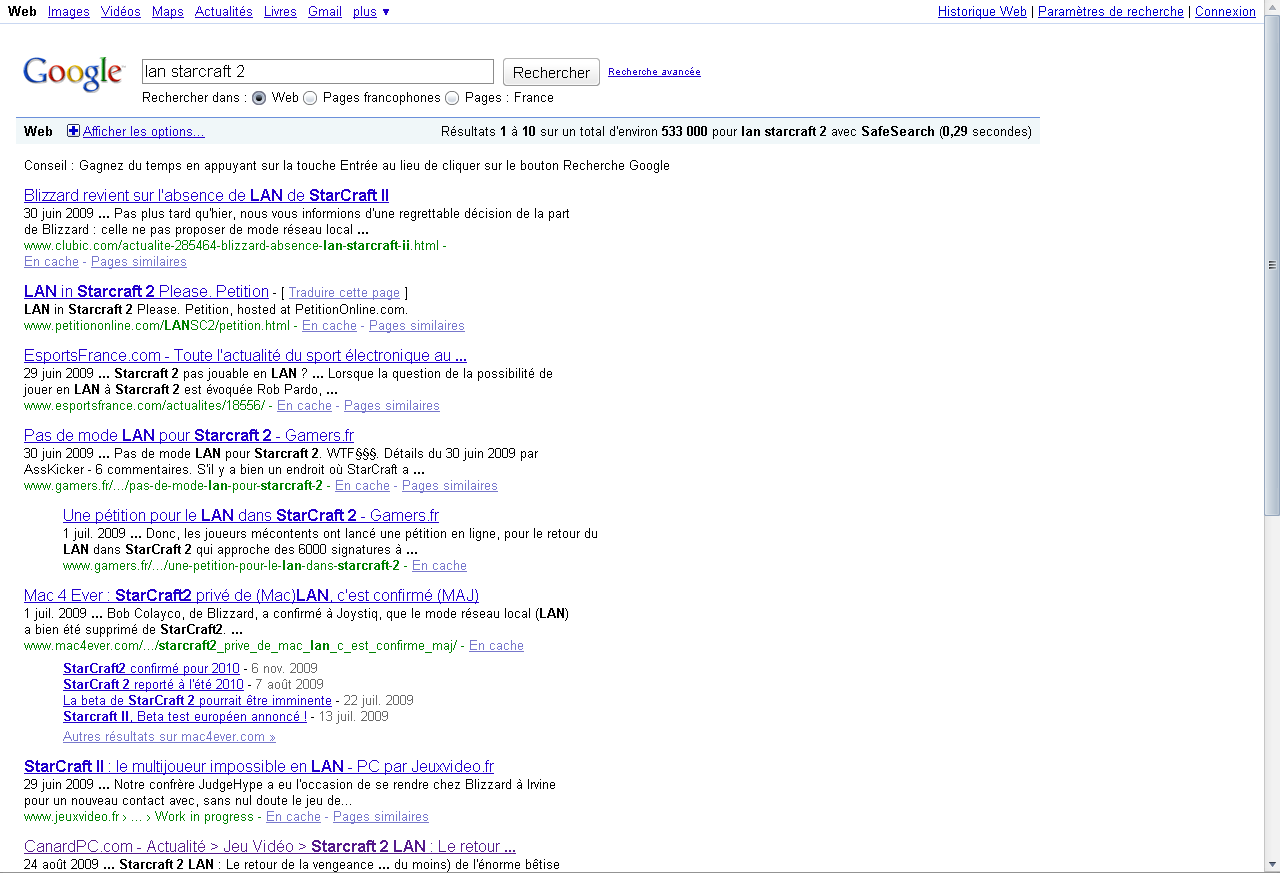Open CanardPC.com Starcraft 2 LAN result
The height and width of the screenshot is (873, 1280).
click(270, 847)
